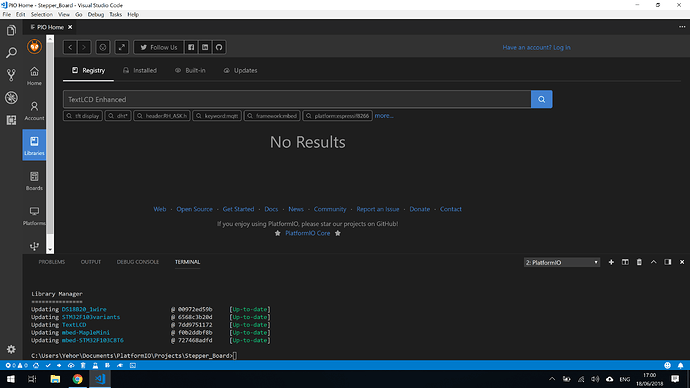Click the 'more...' search examples link
This screenshot has height=388, width=690.
384,116
